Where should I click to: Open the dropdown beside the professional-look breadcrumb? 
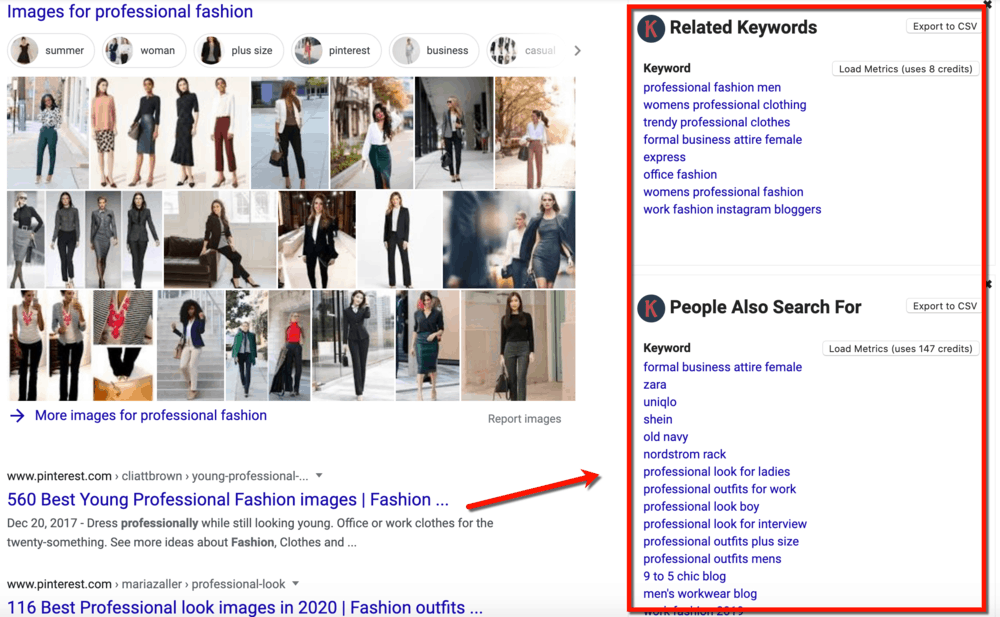[295, 583]
